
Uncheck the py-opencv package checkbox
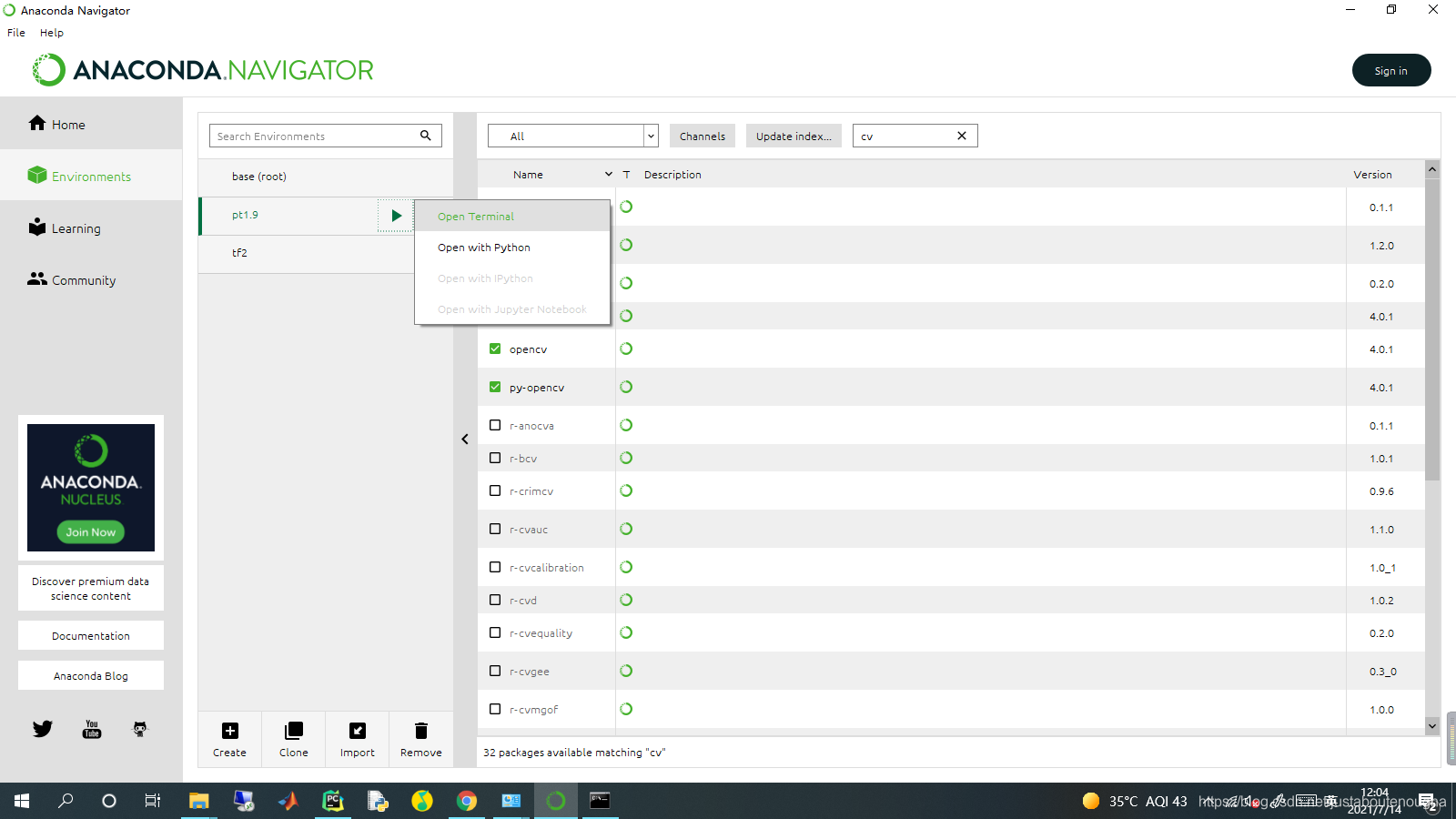tap(495, 387)
